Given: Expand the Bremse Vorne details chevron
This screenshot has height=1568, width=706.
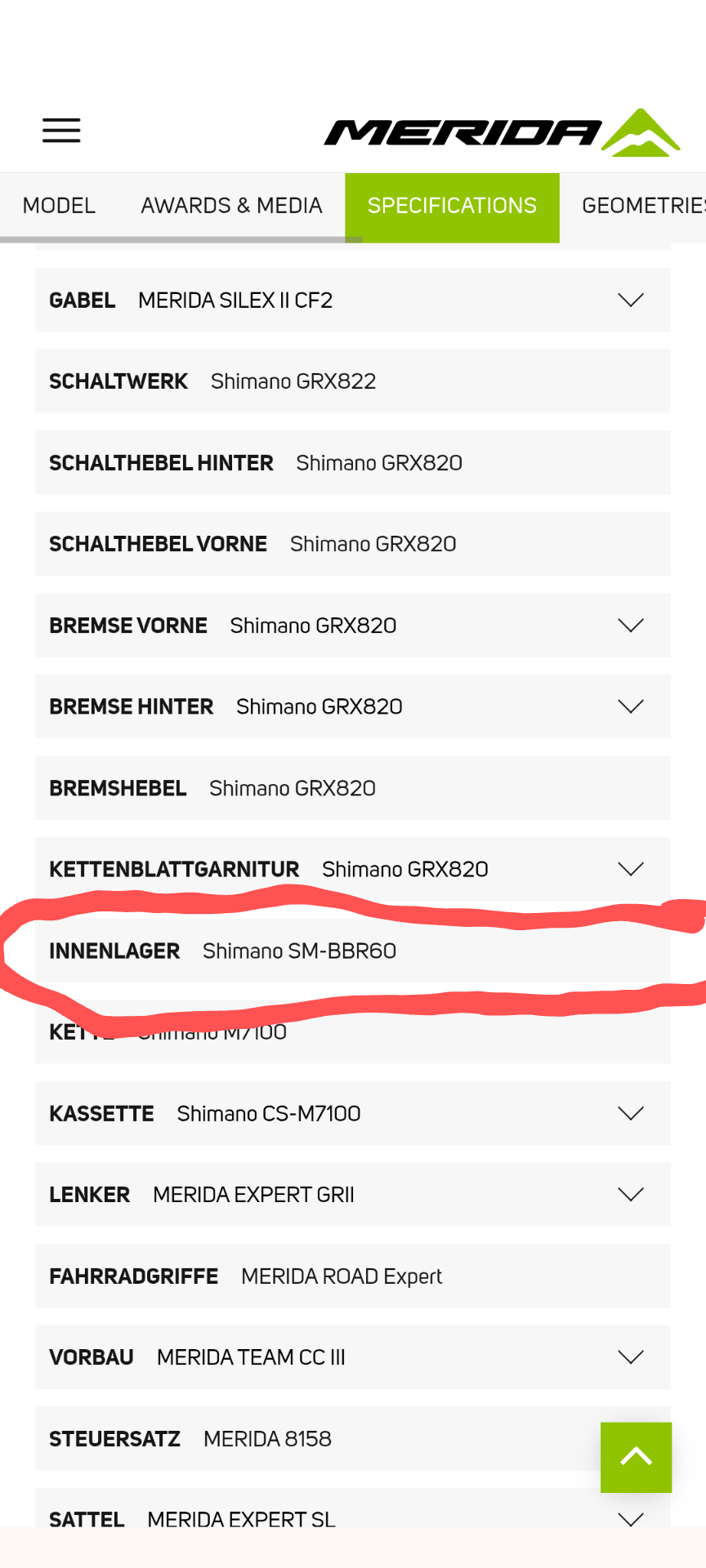Looking at the screenshot, I should tap(631, 626).
